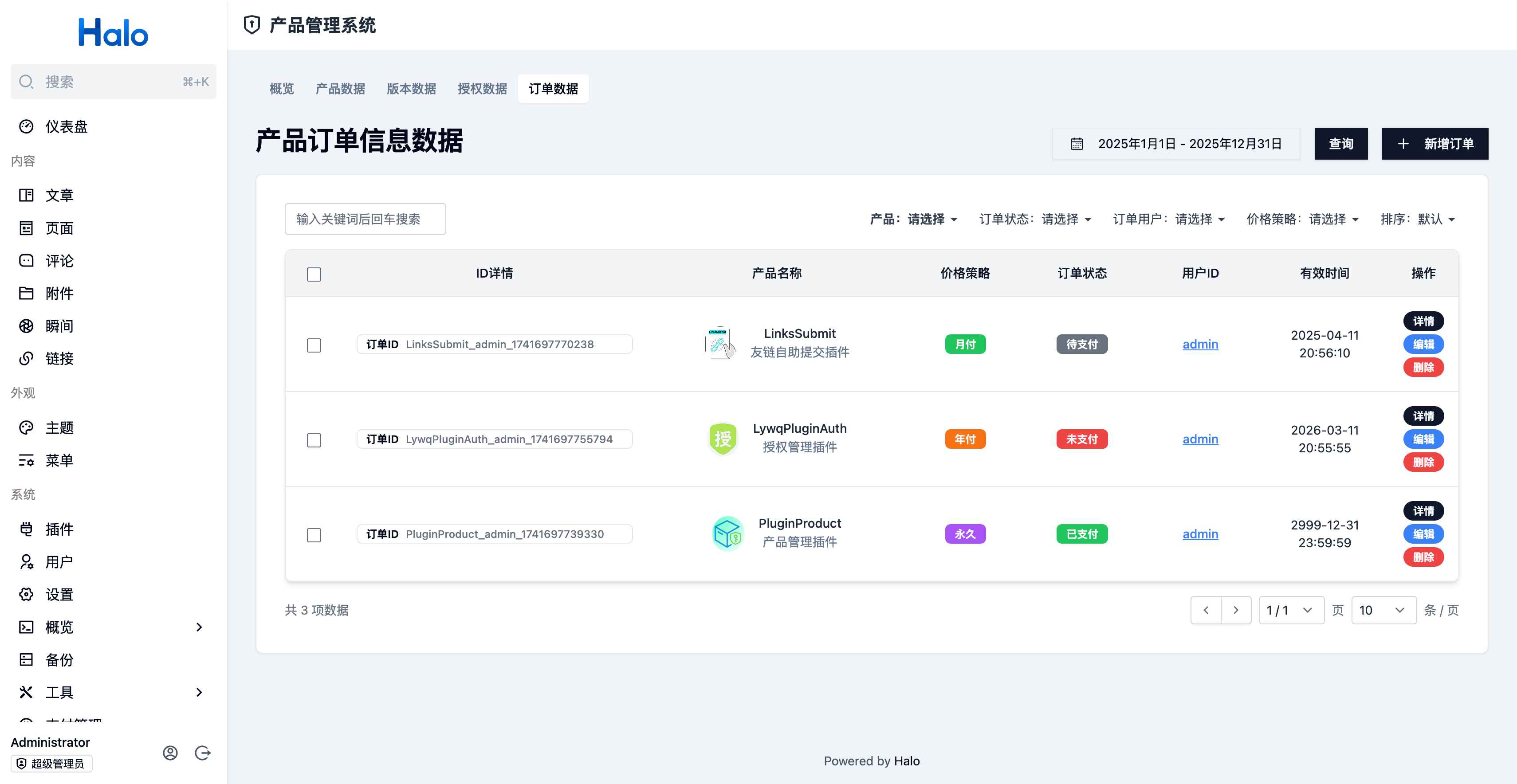Open the 附件 attachments manager
1517x784 pixels.
(59, 293)
